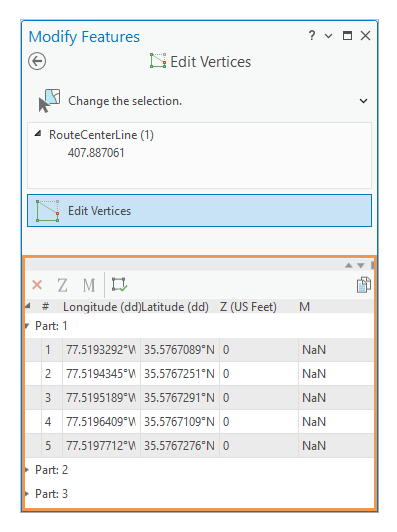Expand the Change the selection dropdown arrow
The height and width of the screenshot is (532, 397).
pyautogui.click(x=363, y=101)
